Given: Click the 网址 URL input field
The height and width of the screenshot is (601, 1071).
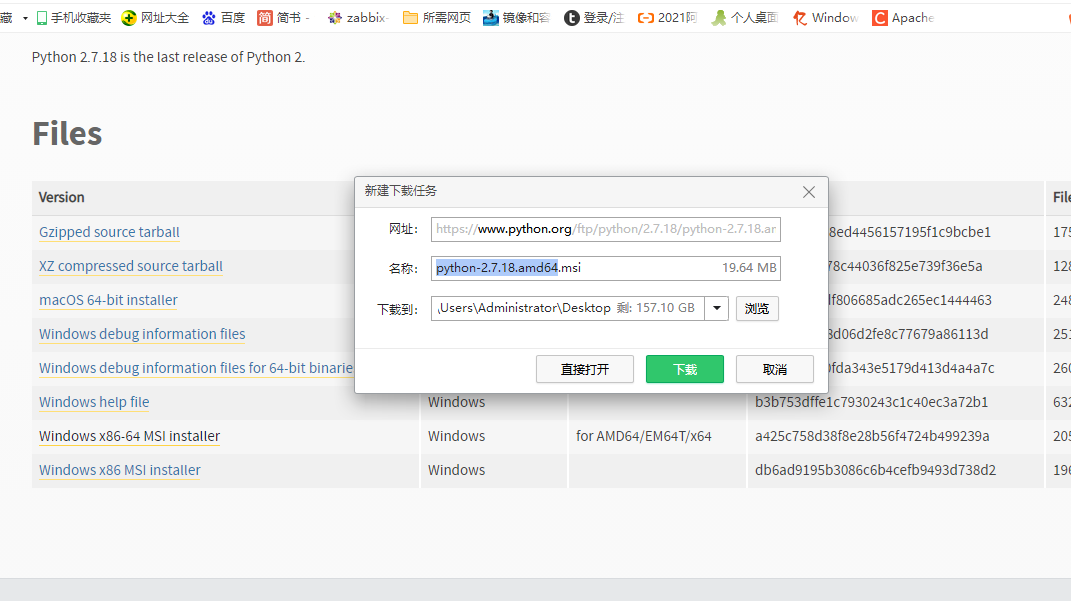Looking at the screenshot, I should 605,229.
